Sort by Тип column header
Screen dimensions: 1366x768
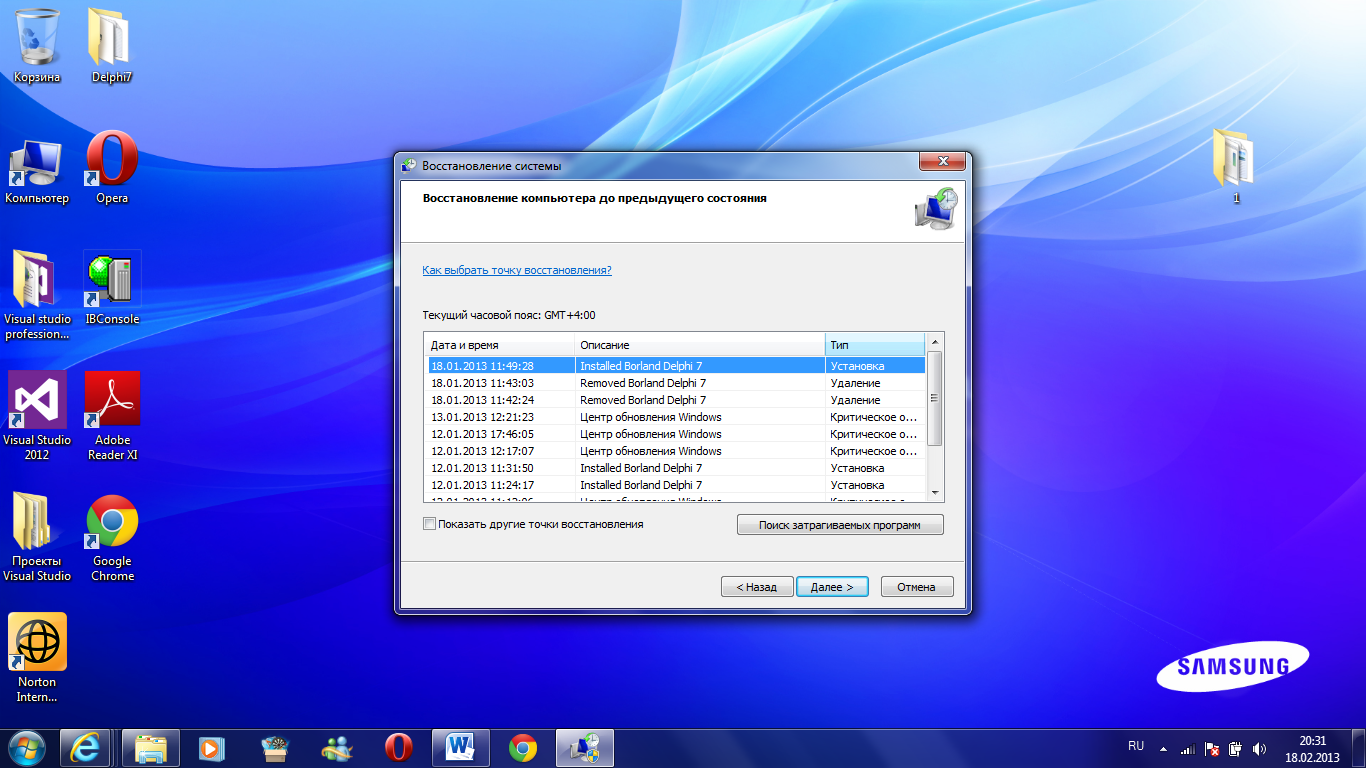tap(875, 345)
